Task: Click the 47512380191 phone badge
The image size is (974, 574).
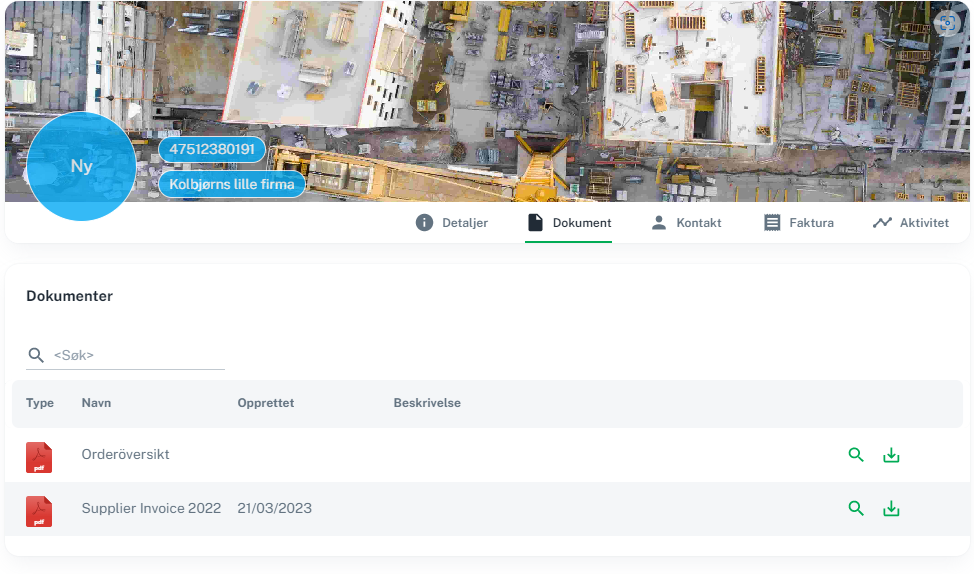Action: [x=212, y=149]
